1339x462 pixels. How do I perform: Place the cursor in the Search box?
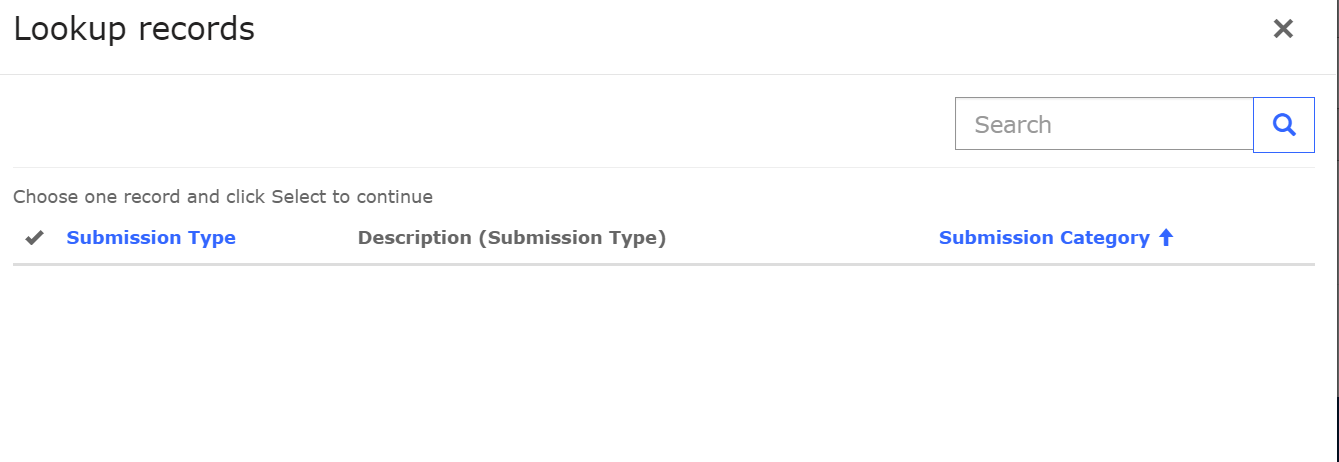point(1104,125)
